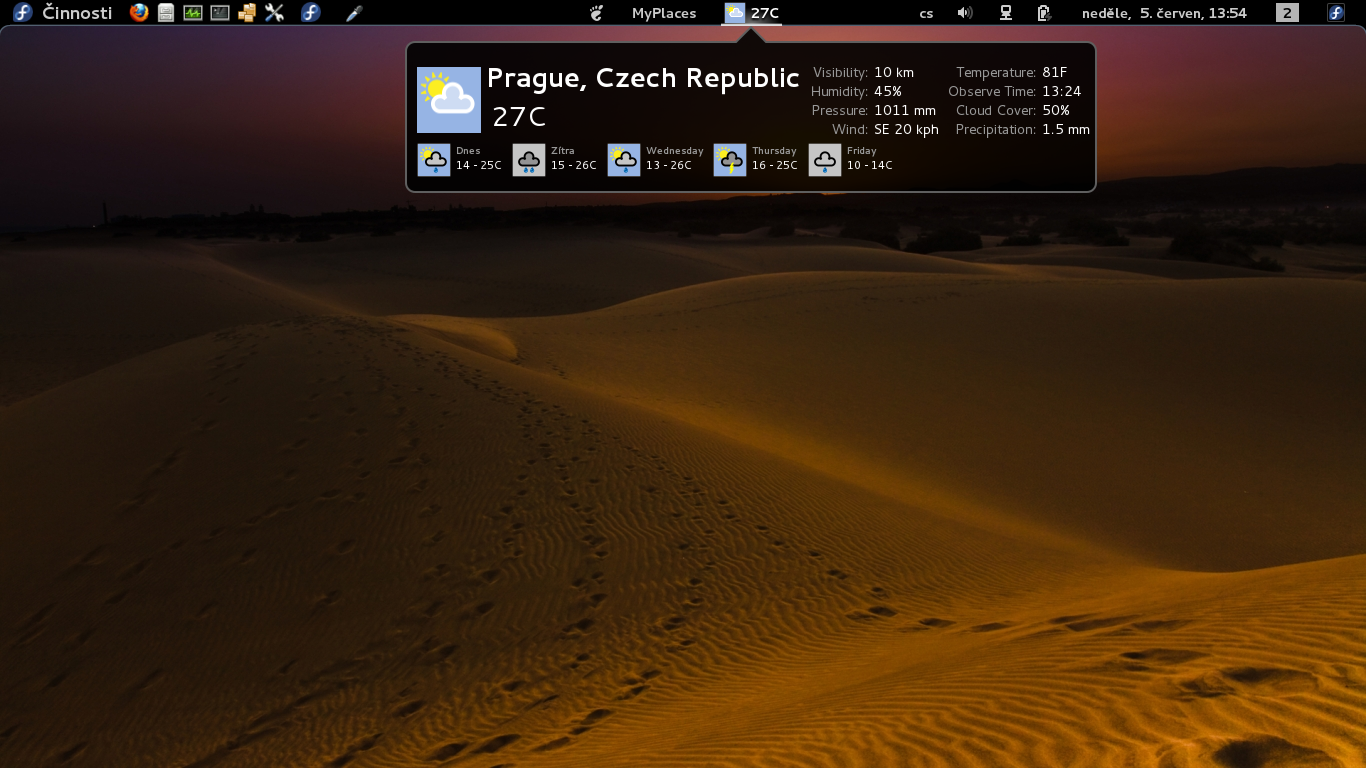Click the workspace indicator showing 2
The width and height of the screenshot is (1366, 768).
1288,13
